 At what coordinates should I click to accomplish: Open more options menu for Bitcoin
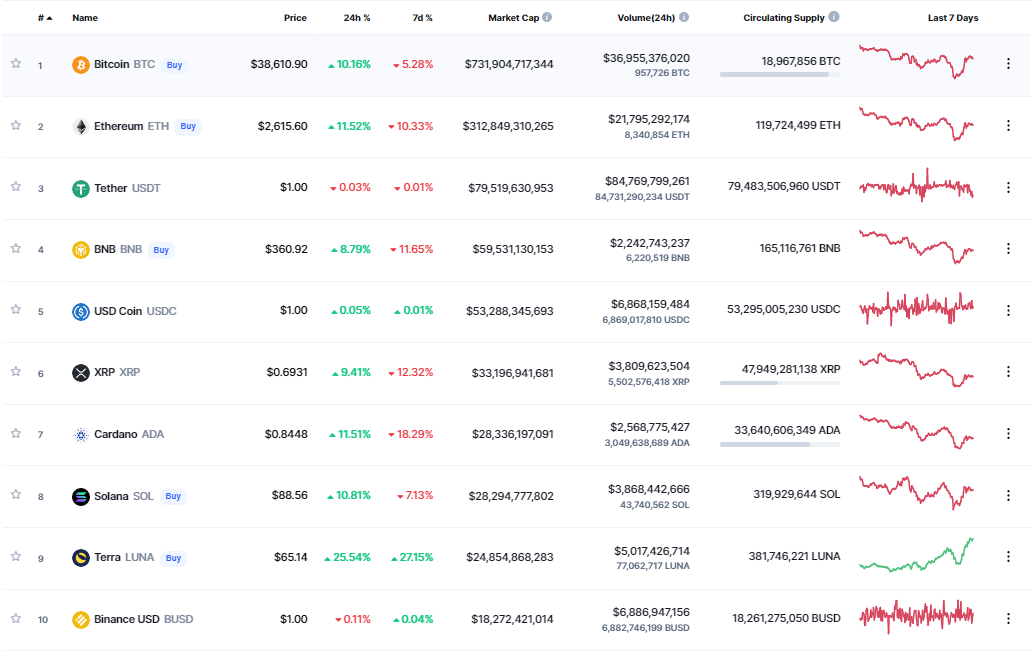click(1008, 64)
